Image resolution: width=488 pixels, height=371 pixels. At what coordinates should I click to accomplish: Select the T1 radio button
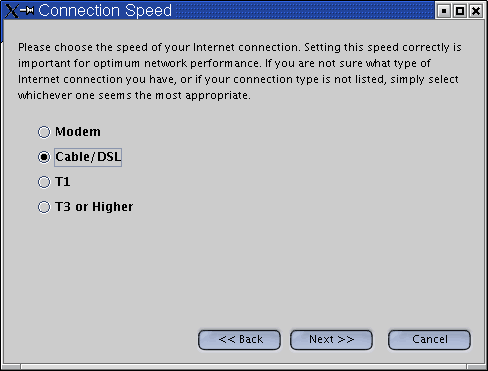[x=44, y=182]
